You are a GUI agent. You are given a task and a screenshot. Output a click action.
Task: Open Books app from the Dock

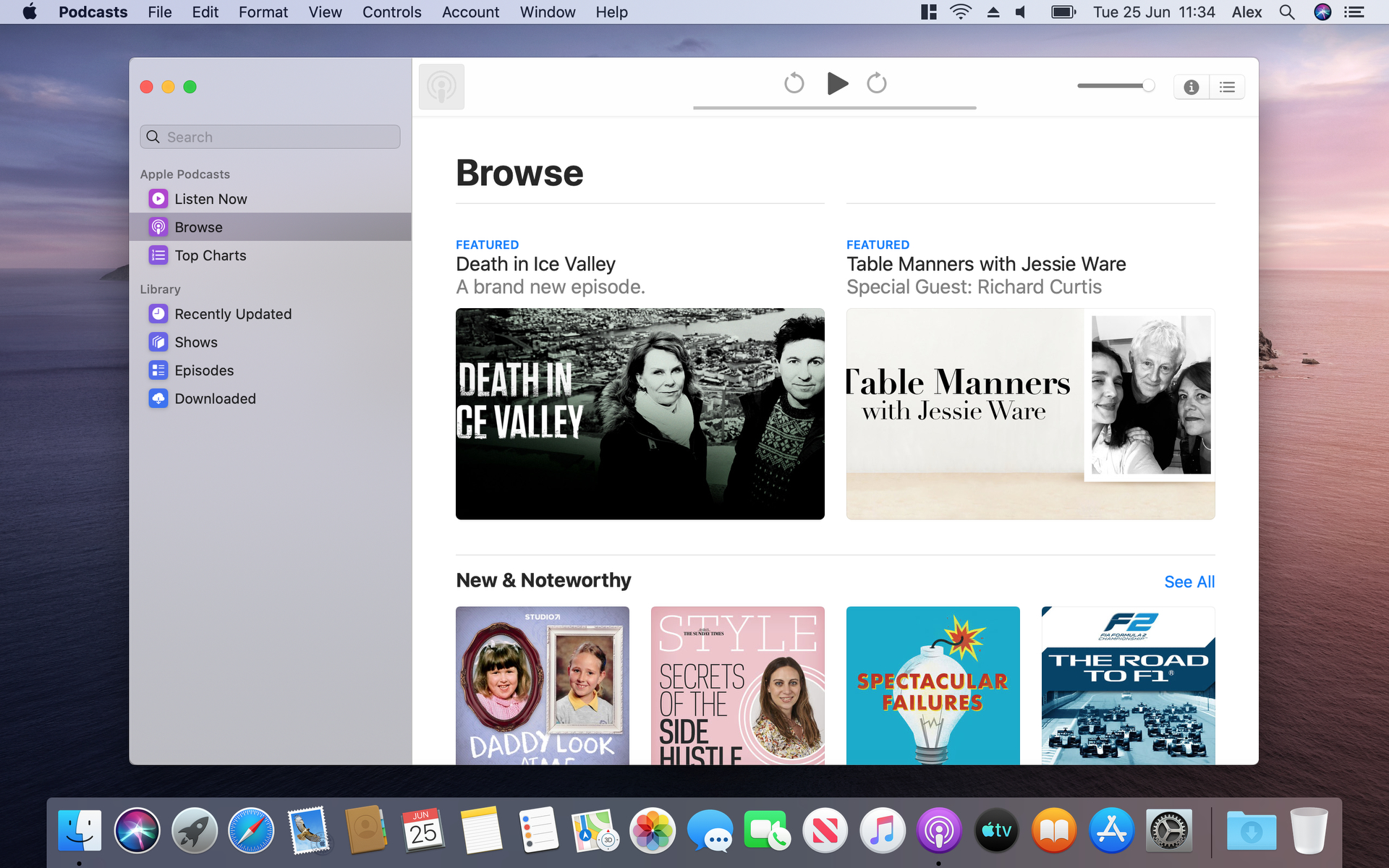coord(1054,830)
